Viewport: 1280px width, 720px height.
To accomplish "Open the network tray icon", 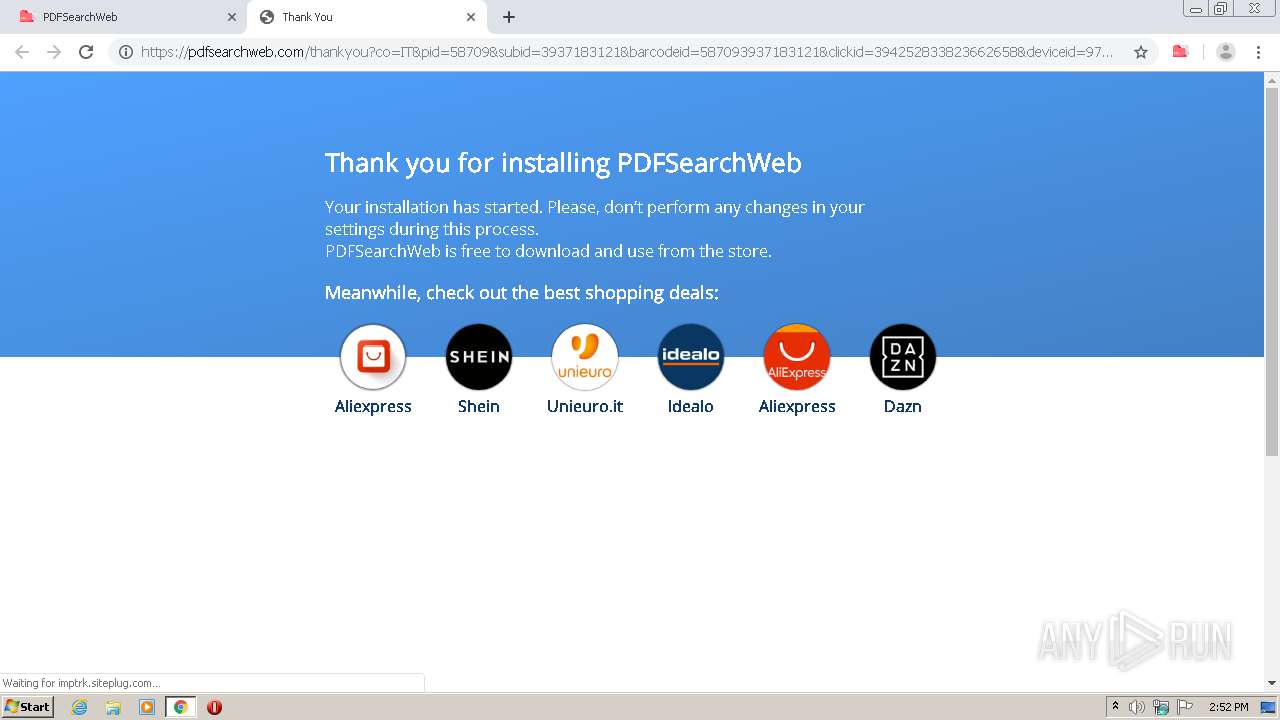I will [1161, 707].
